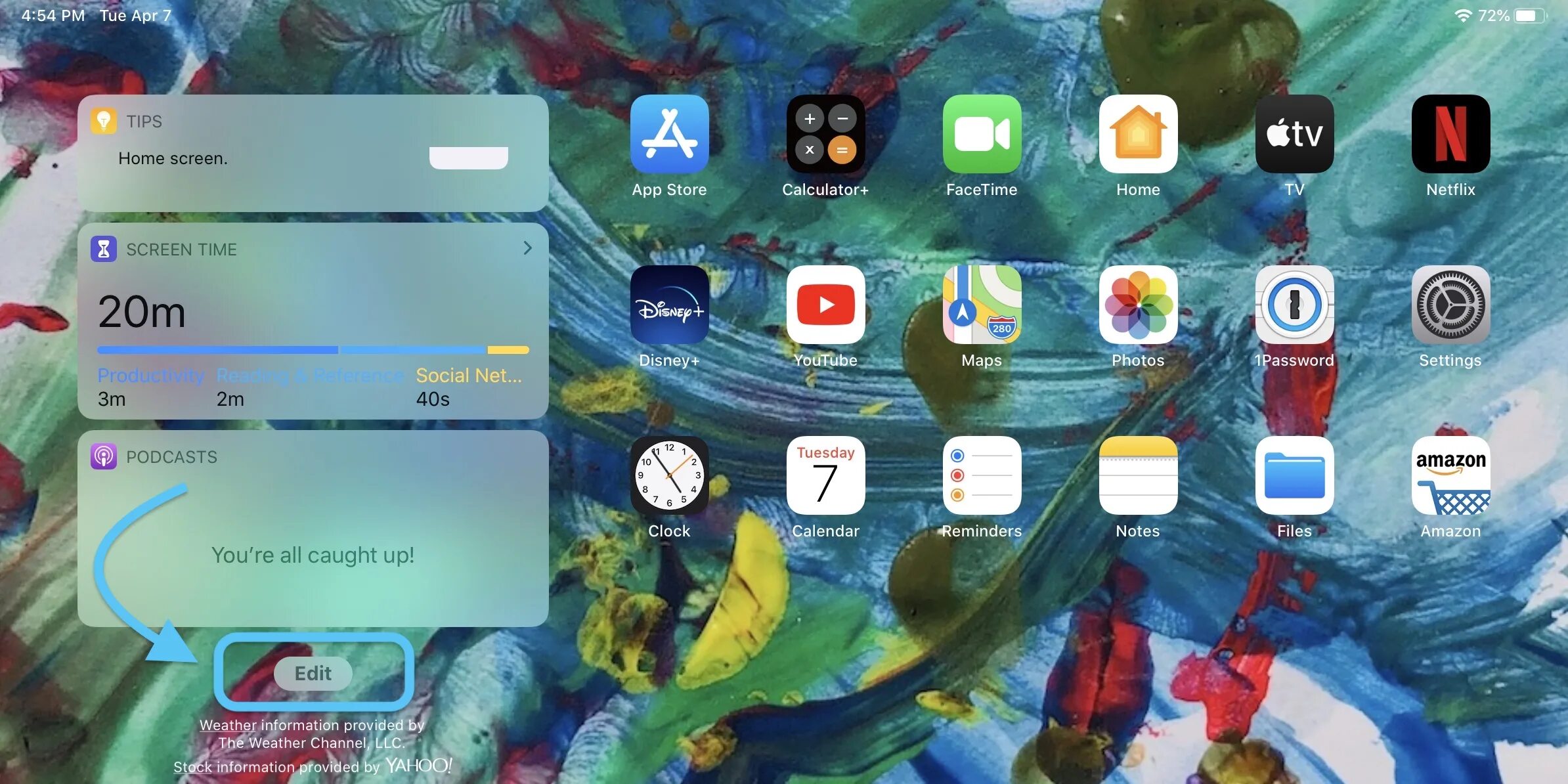Image resolution: width=1568 pixels, height=784 pixels.
Task: Open Files app
Action: (x=1294, y=475)
